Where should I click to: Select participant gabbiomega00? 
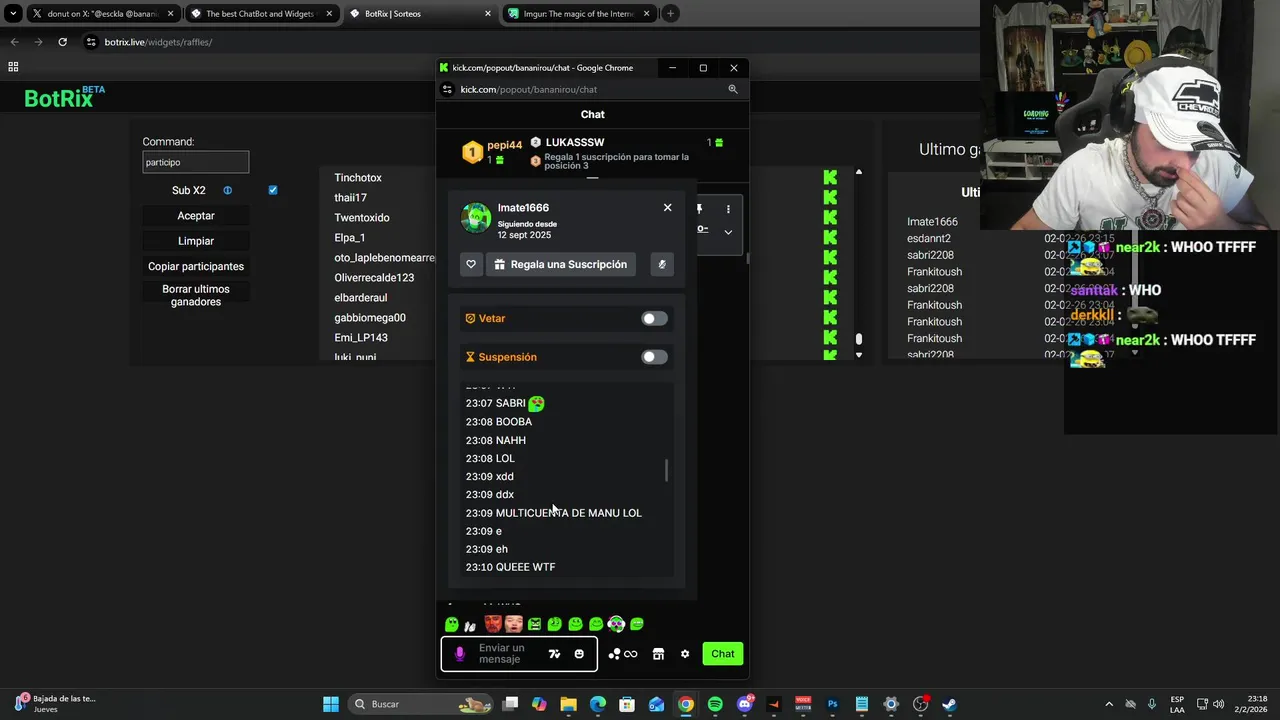click(x=370, y=318)
